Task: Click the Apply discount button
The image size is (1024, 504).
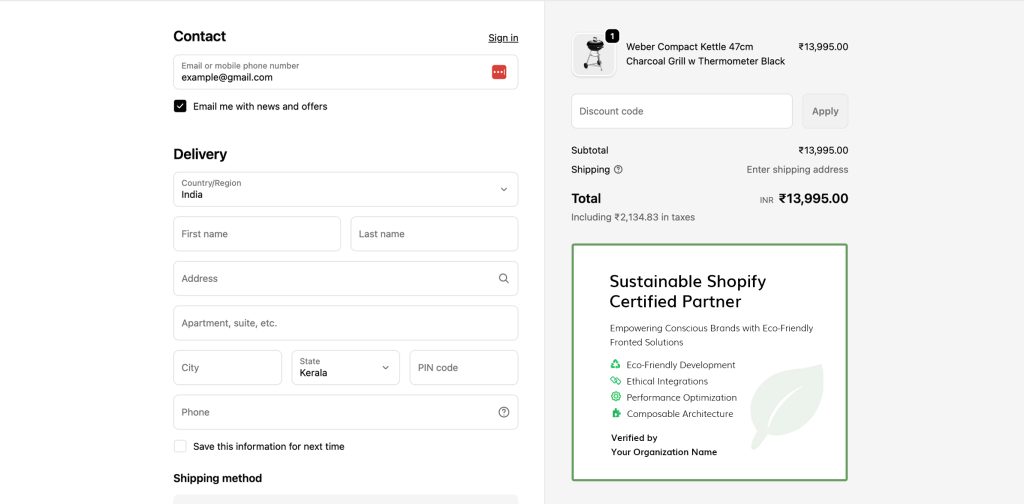Action: [x=825, y=111]
